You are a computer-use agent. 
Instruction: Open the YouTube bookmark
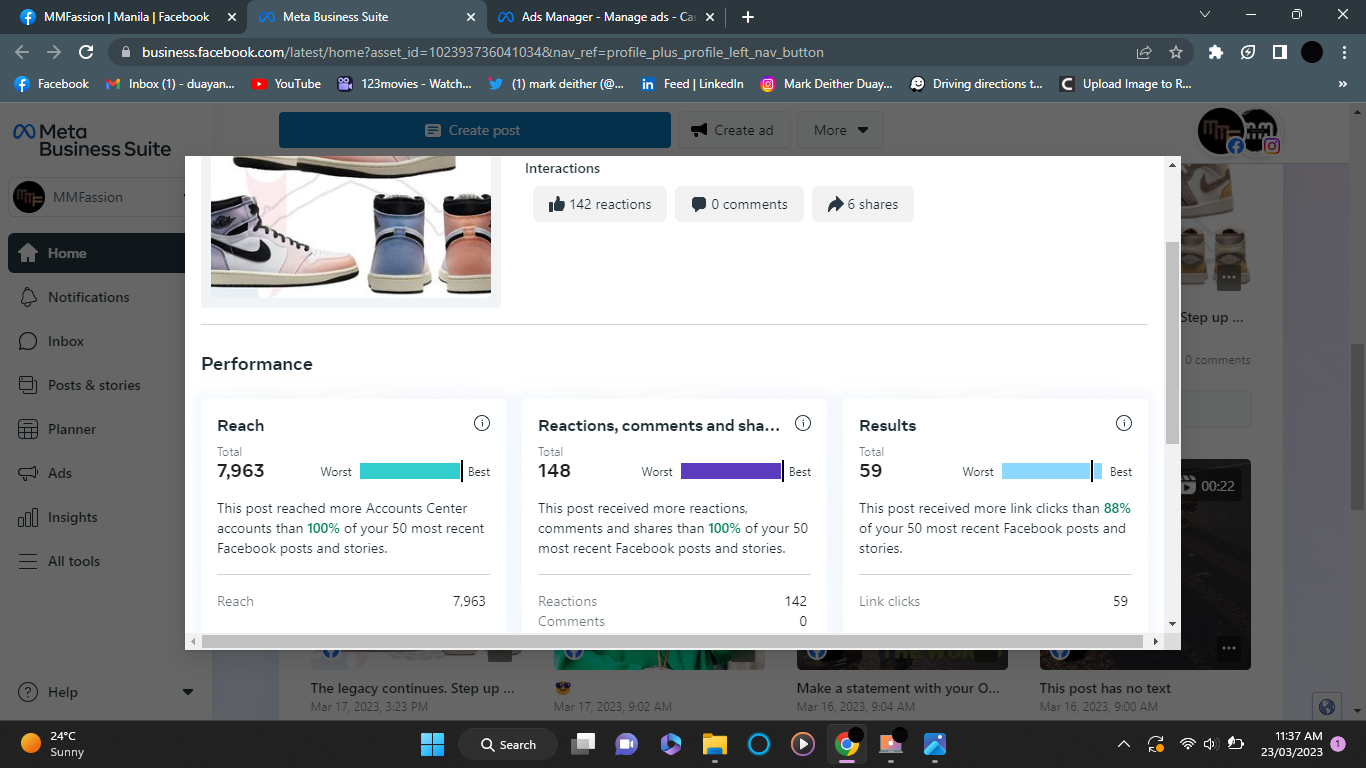286,84
